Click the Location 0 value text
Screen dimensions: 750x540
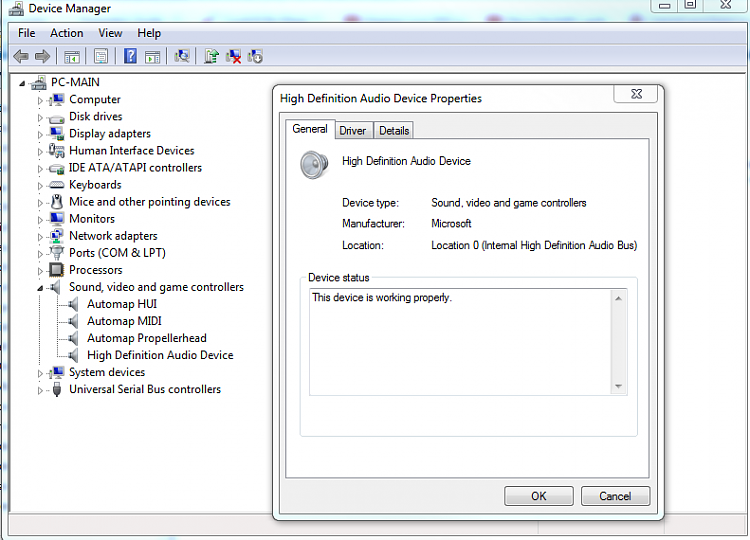coord(534,245)
